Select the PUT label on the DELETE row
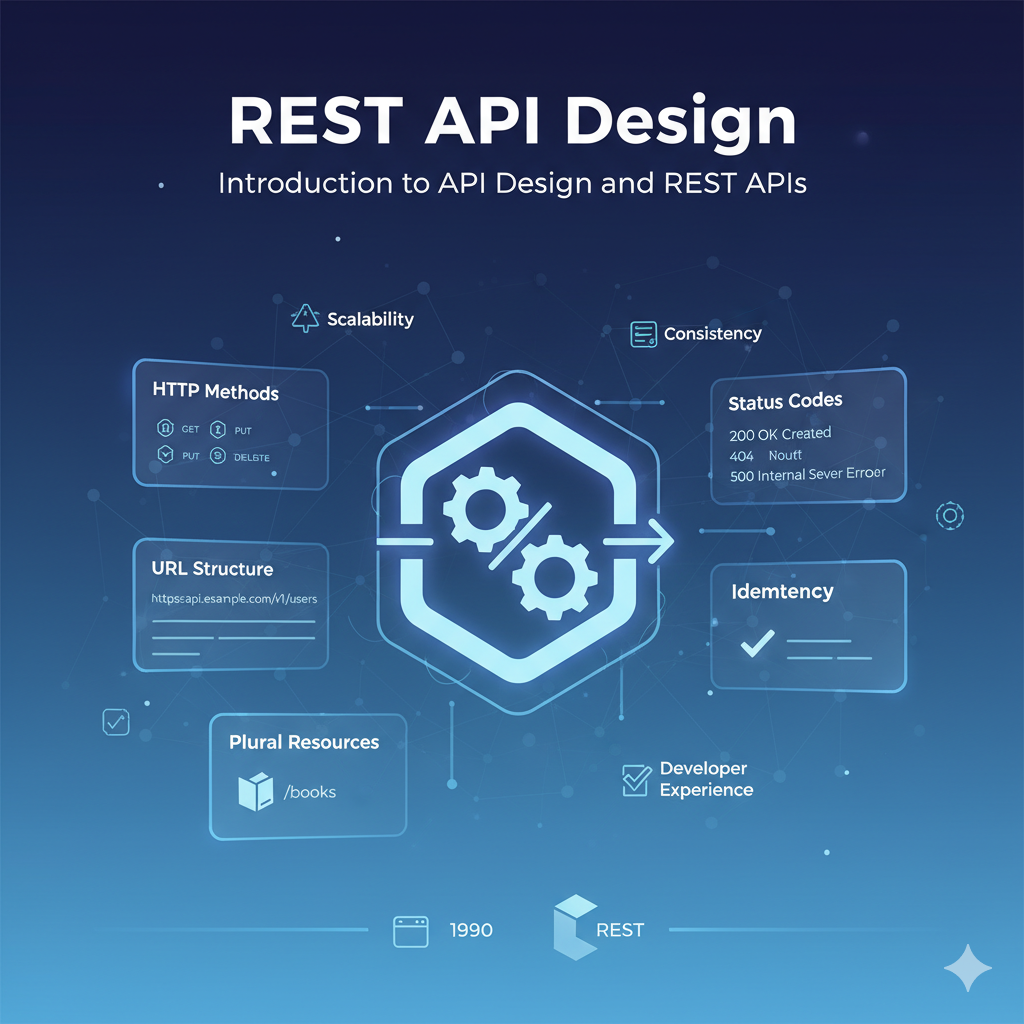This screenshot has width=1024, height=1024. click(191, 456)
